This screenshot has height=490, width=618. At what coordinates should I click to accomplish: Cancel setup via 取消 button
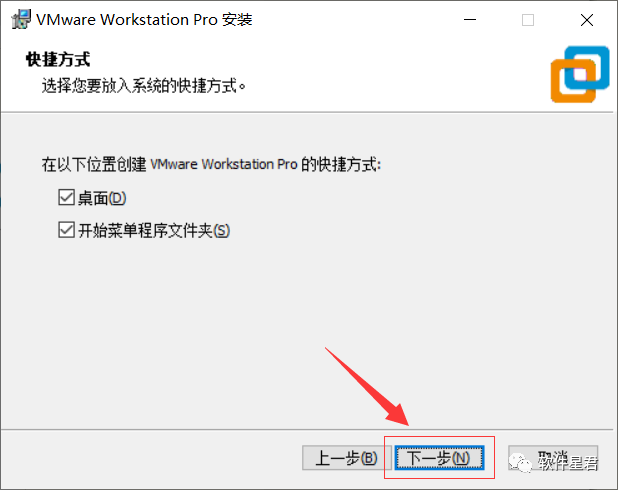click(553, 458)
